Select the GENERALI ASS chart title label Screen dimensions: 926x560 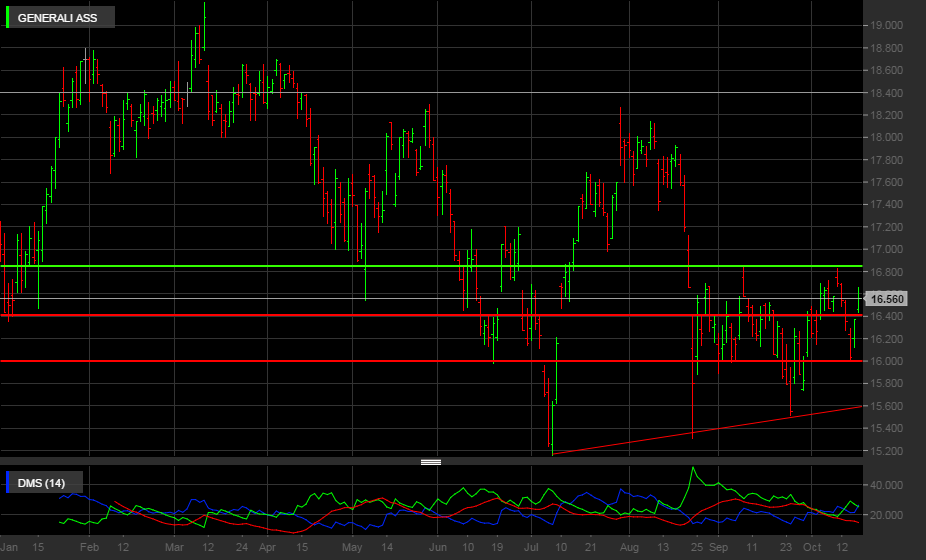[57, 18]
